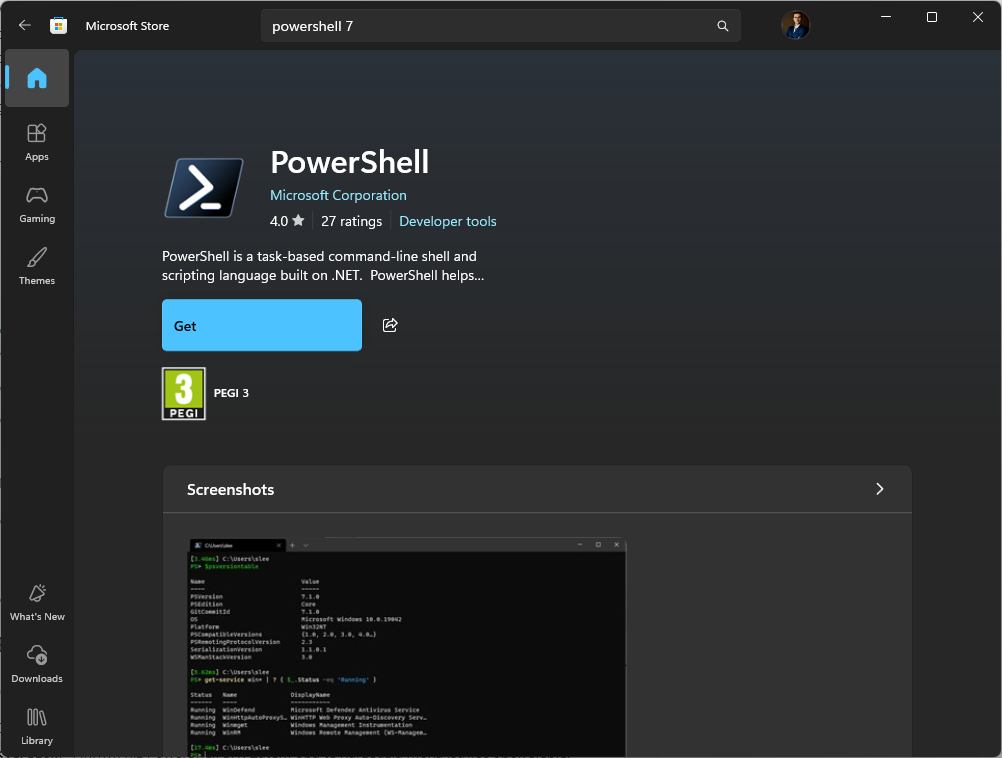This screenshot has height=758, width=1002.
Task: View the 27 ratings
Action: (x=351, y=221)
